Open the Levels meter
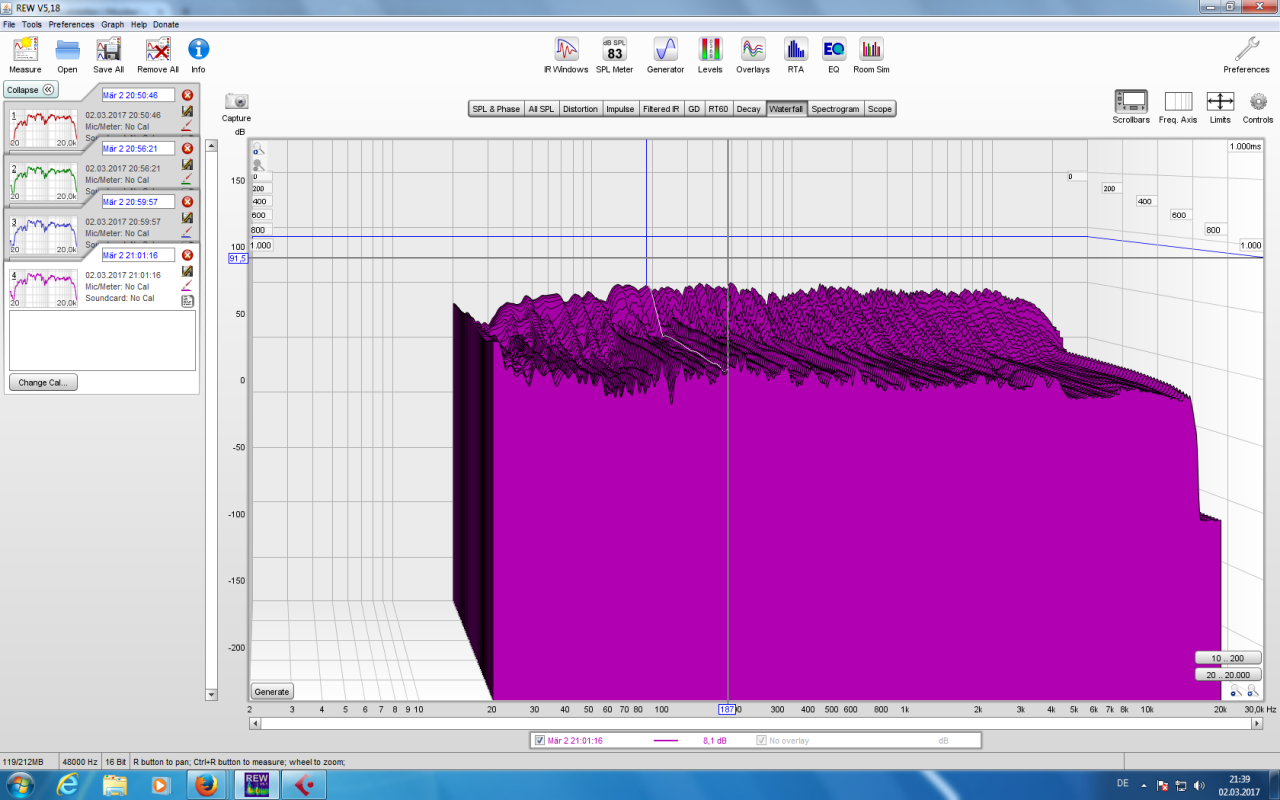The height and width of the screenshot is (800, 1280). point(710,49)
